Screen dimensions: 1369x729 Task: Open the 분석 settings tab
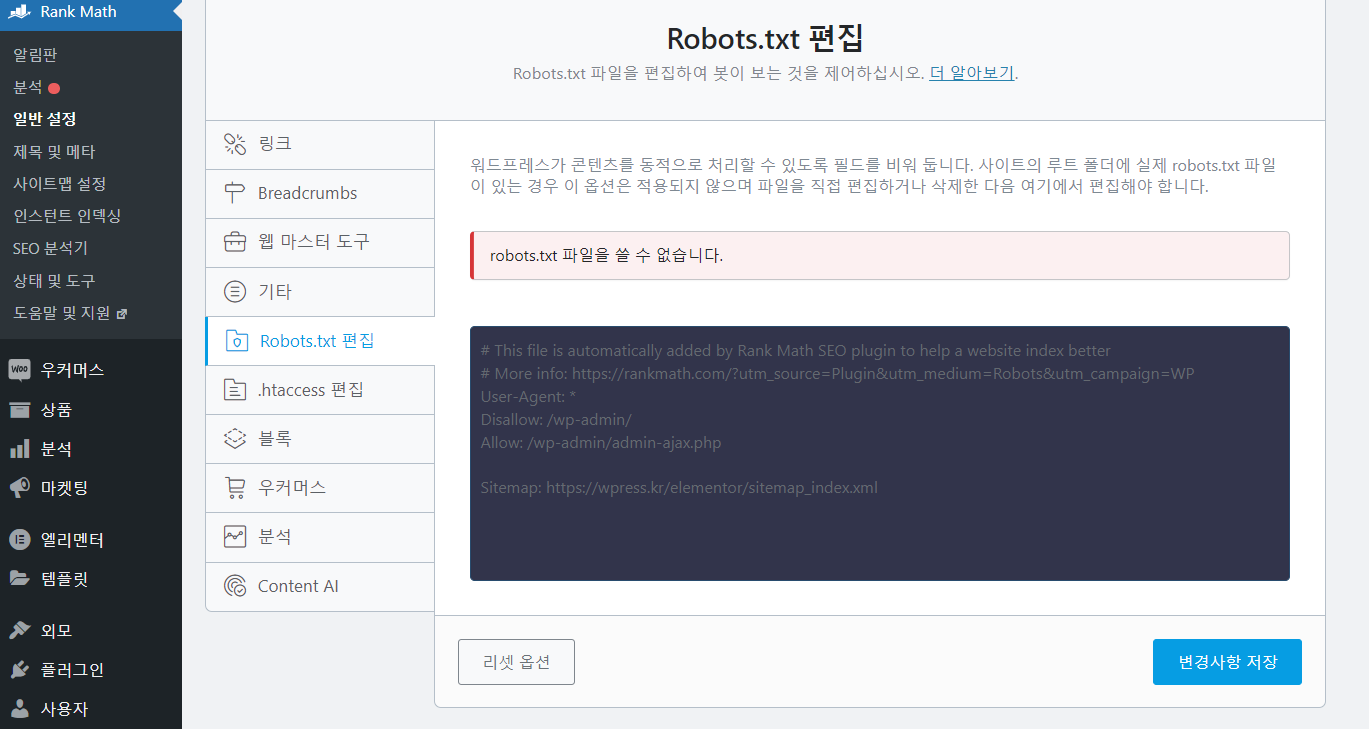coord(236,537)
